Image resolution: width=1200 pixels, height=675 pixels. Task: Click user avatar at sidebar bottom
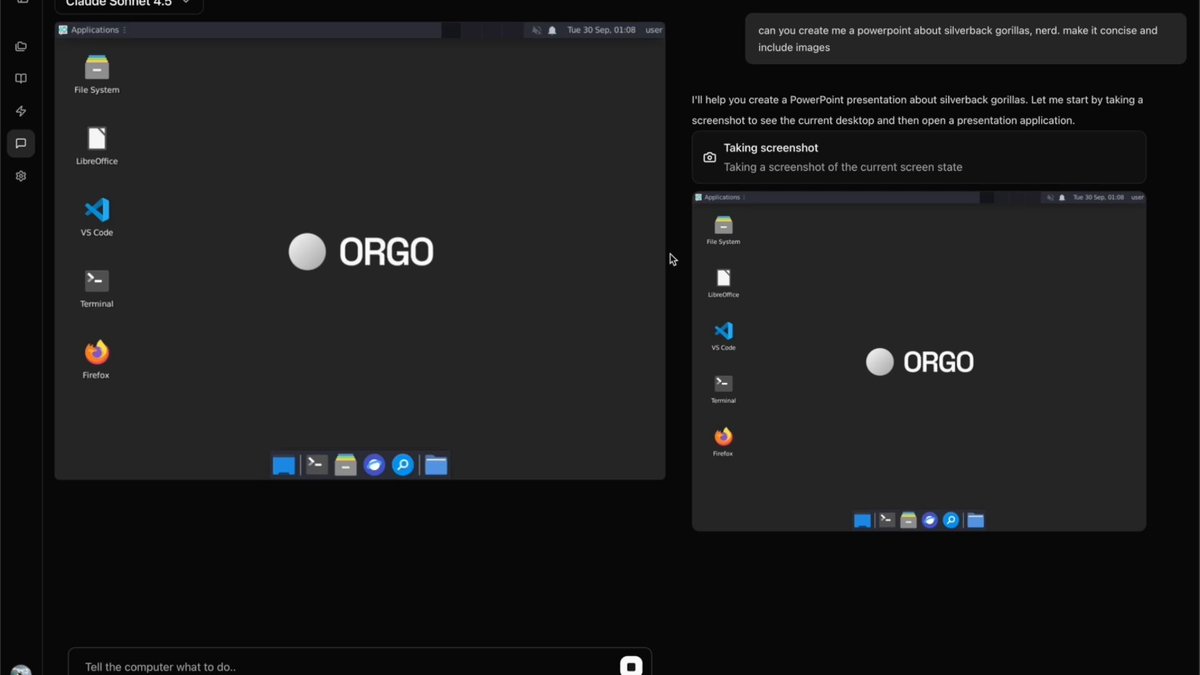coord(21,671)
